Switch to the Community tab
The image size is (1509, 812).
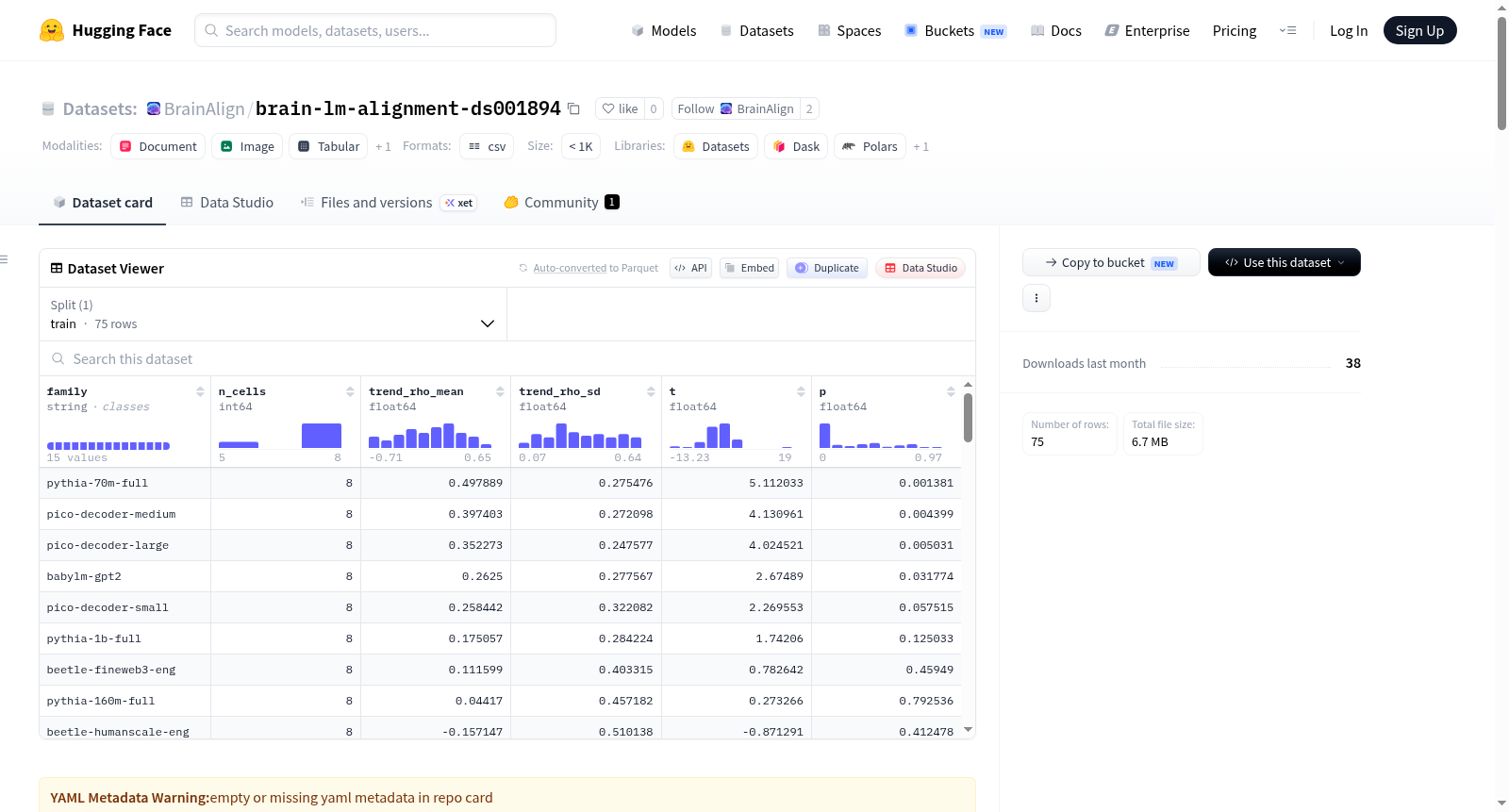tap(561, 203)
